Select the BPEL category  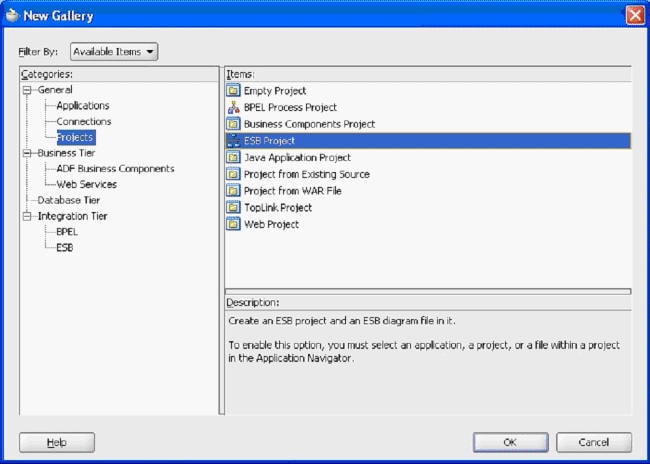coord(67,232)
